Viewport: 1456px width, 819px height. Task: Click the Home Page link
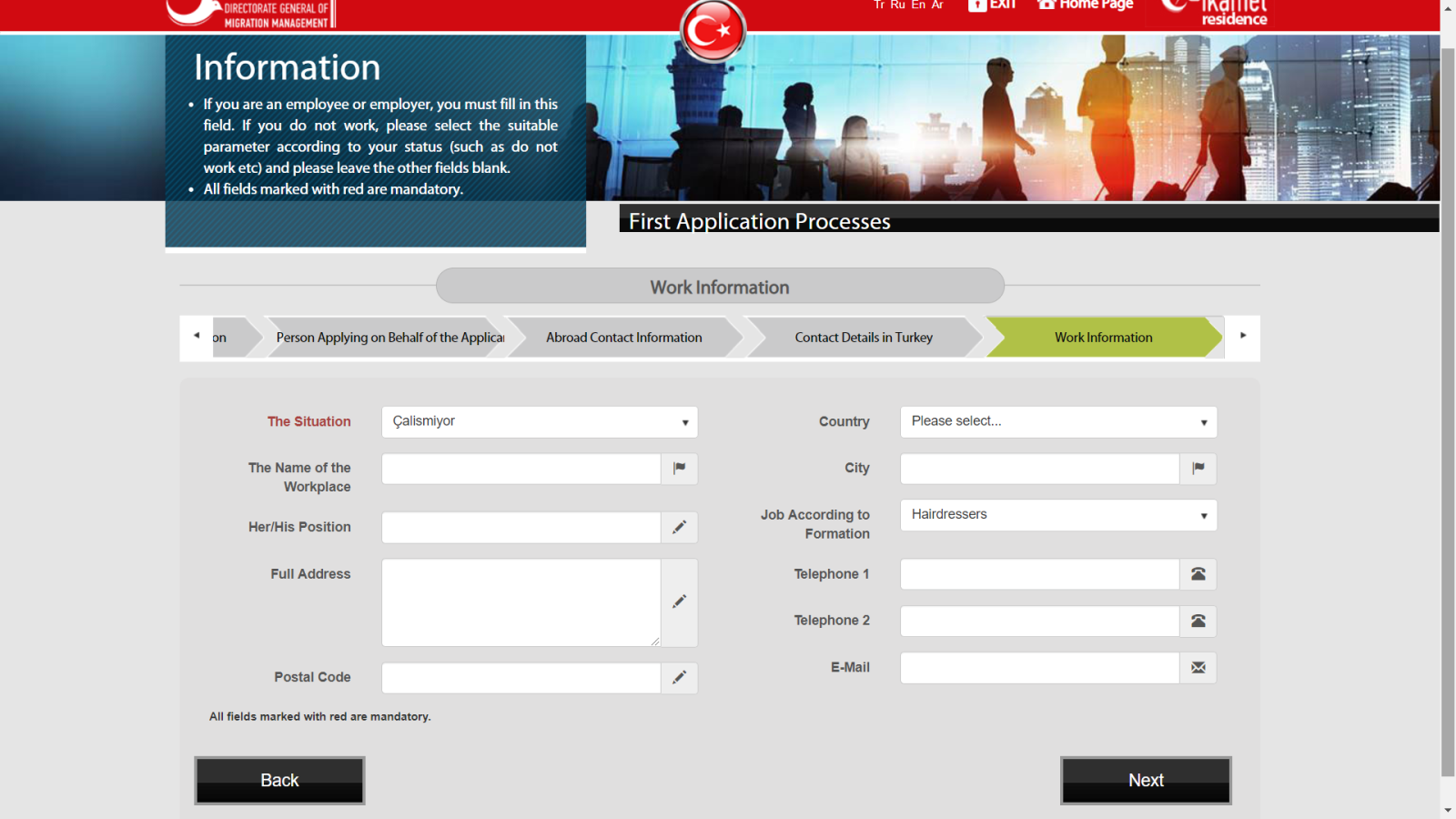[x=1086, y=5]
